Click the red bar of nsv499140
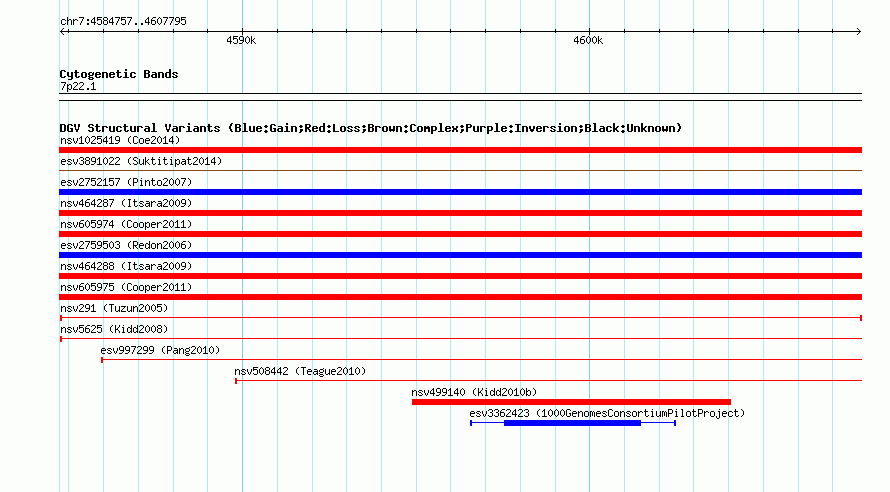Image resolution: width=890 pixels, height=492 pixels. click(571, 402)
